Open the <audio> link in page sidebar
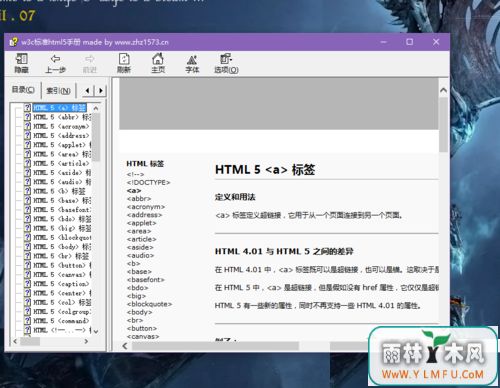 [140, 255]
